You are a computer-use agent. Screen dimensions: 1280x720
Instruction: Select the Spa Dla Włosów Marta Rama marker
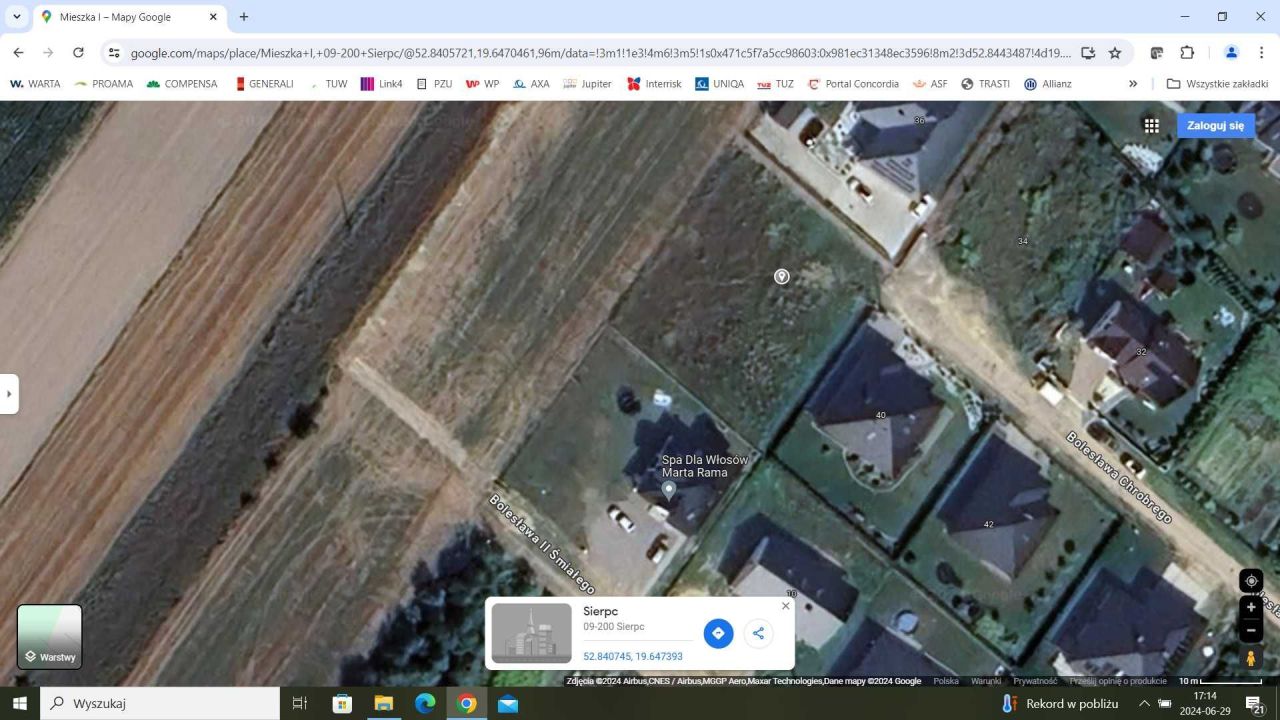click(669, 490)
